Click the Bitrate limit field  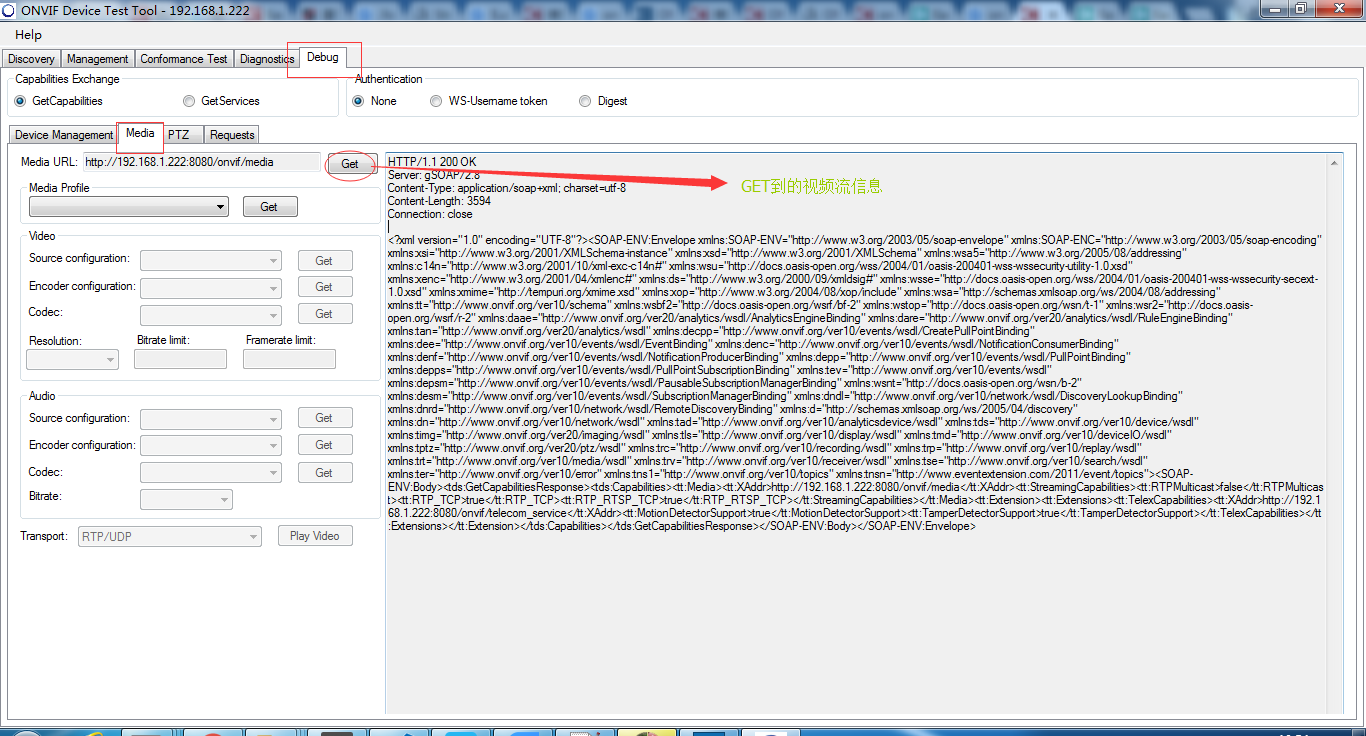(181, 359)
